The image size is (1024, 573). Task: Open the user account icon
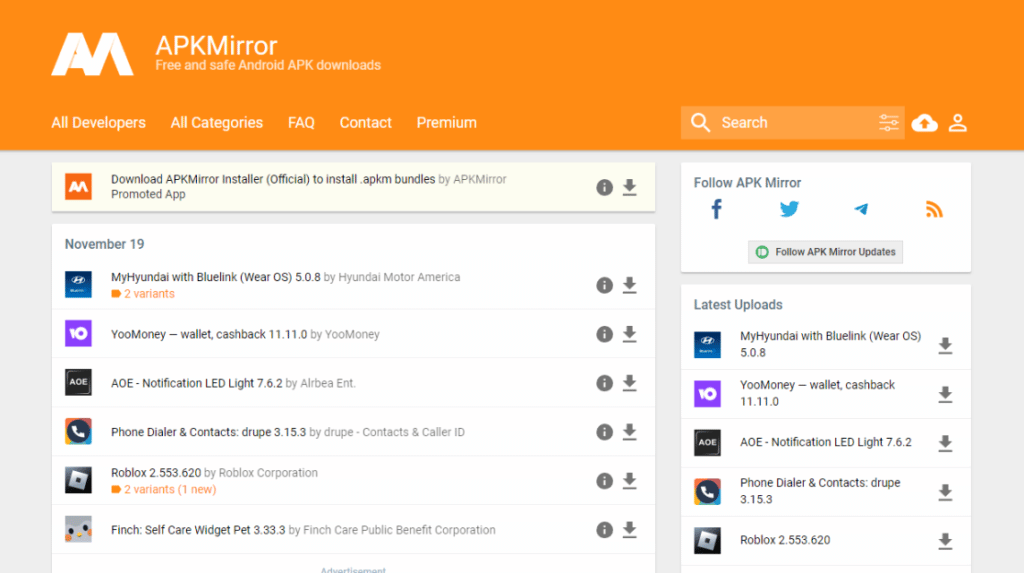957,123
